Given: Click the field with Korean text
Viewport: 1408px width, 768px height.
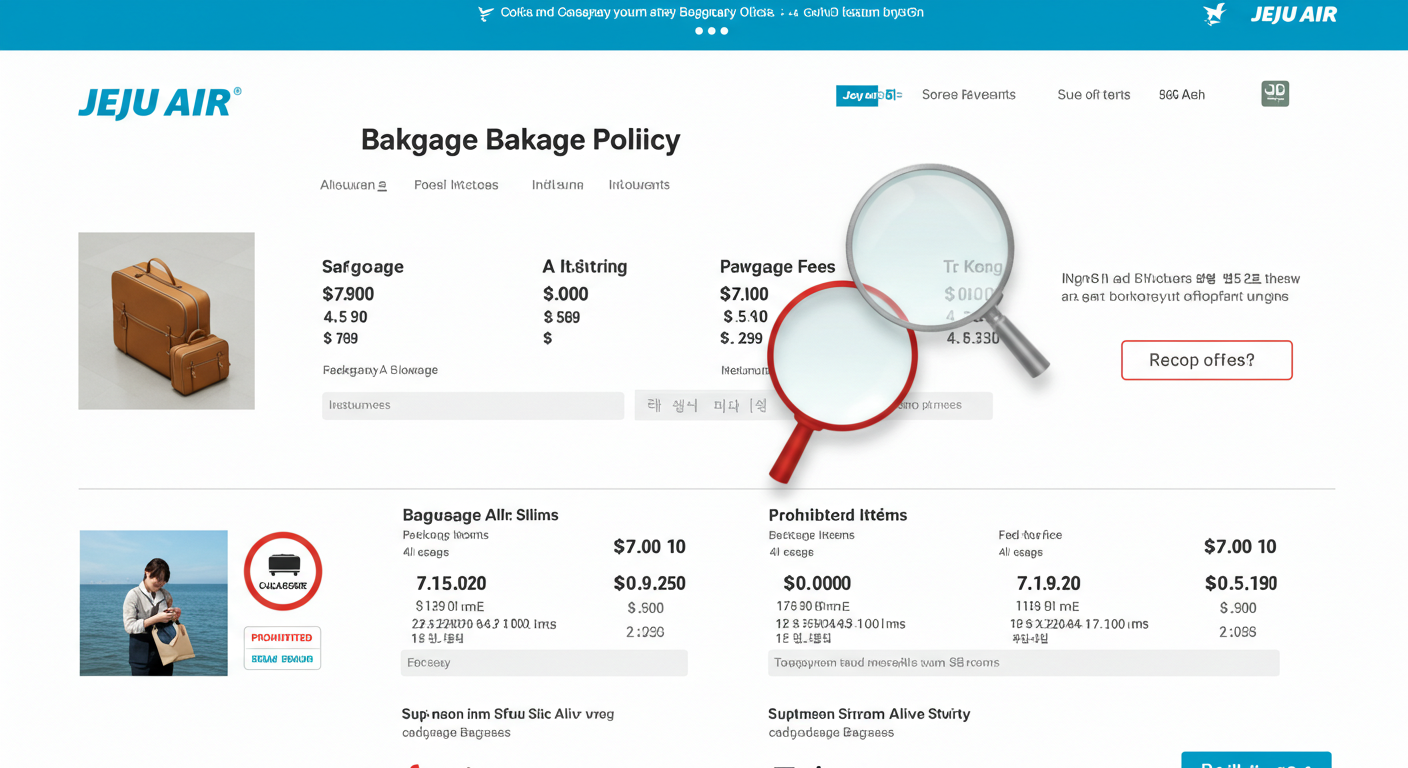Looking at the screenshot, I should [706, 405].
